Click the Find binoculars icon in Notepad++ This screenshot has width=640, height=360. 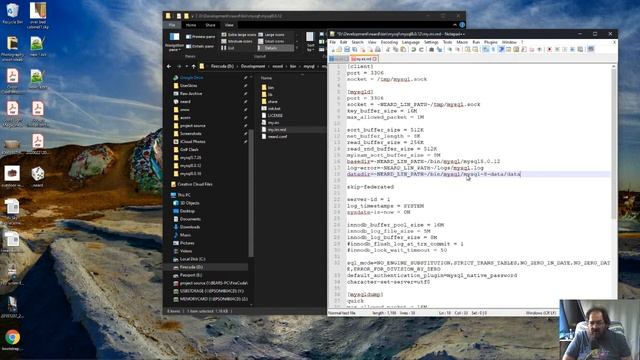[x=431, y=49]
